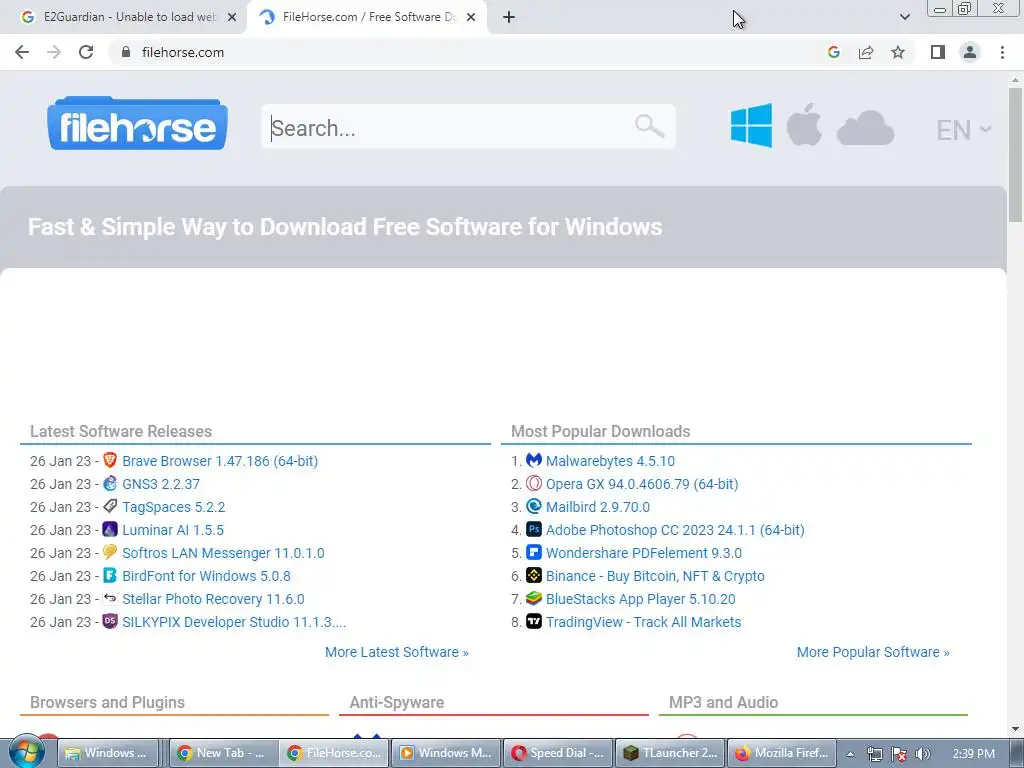Close the FileHorse.com tab
Image resolution: width=1024 pixels, height=768 pixels.
[471, 17]
